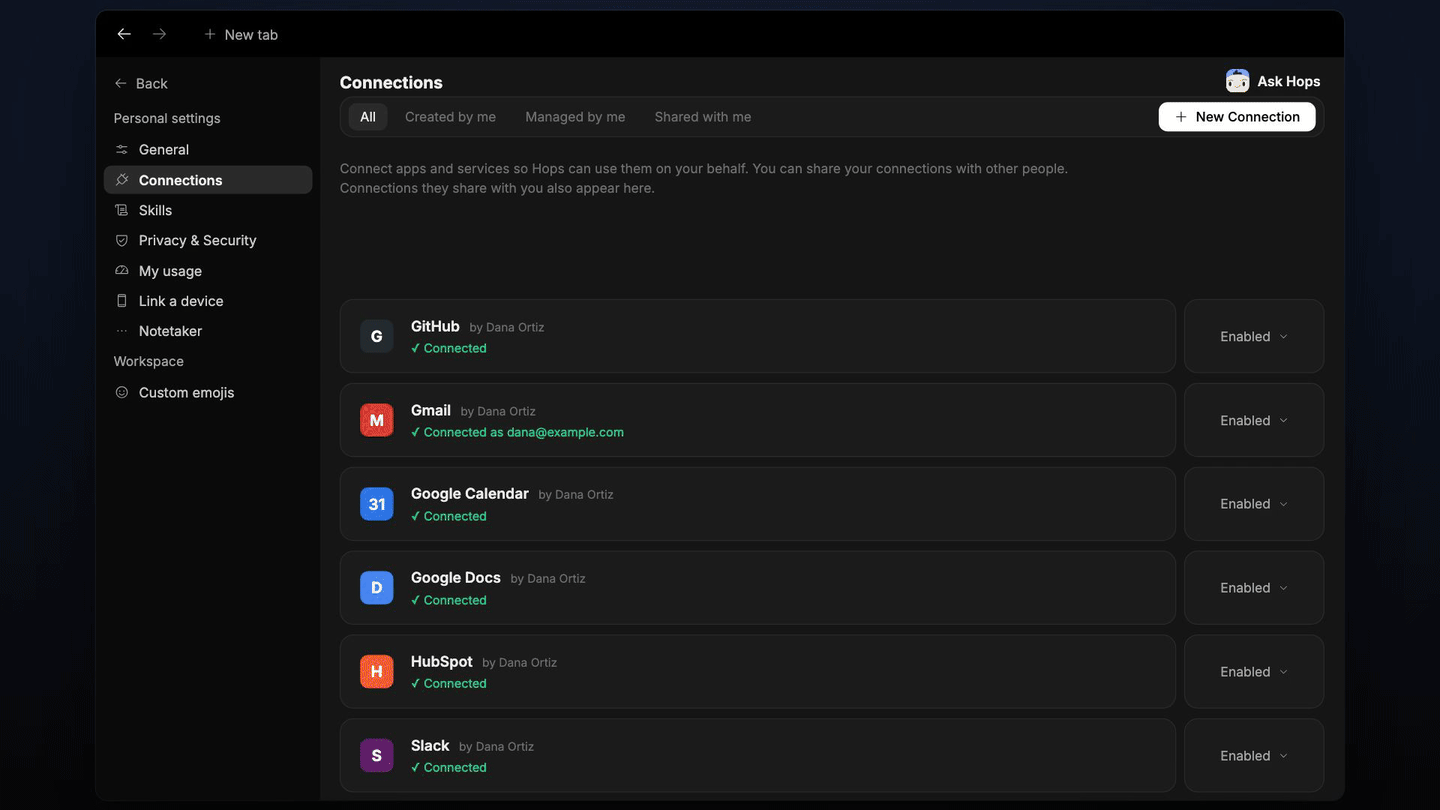
Task: Switch to the Created by me tab
Action: (x=450, y=117)
